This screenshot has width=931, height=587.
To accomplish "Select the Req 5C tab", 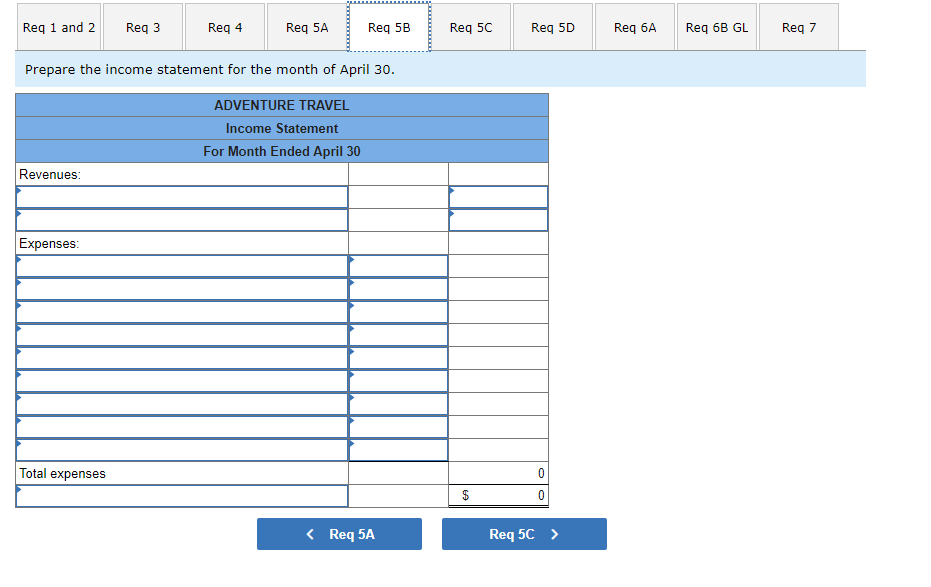I will (x=470, y=27).
